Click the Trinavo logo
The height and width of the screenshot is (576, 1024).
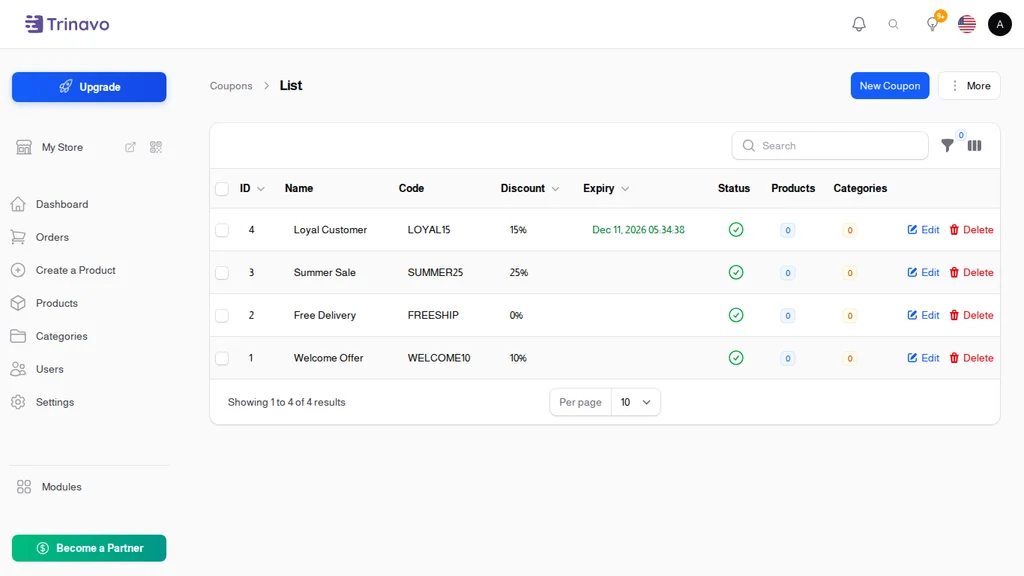click(67, 24)
